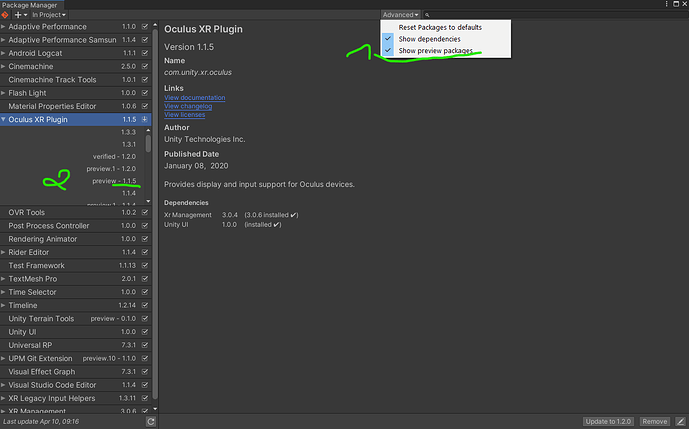Select the XR Legacy Input Helpers package
The height and width of the screenshot is (429, 689).
tap(76, 398)
